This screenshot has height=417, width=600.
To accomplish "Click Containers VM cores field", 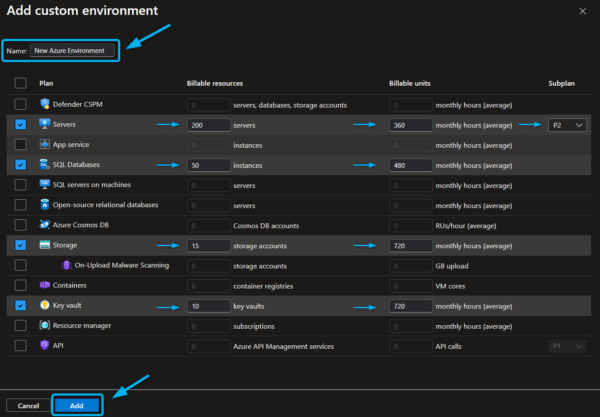I will pos(411,286).
